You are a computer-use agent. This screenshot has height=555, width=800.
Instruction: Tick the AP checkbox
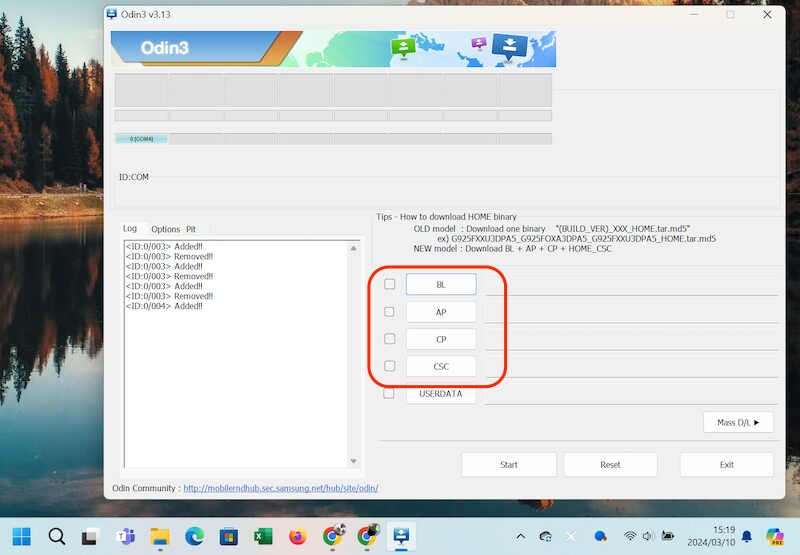point(390,312)
